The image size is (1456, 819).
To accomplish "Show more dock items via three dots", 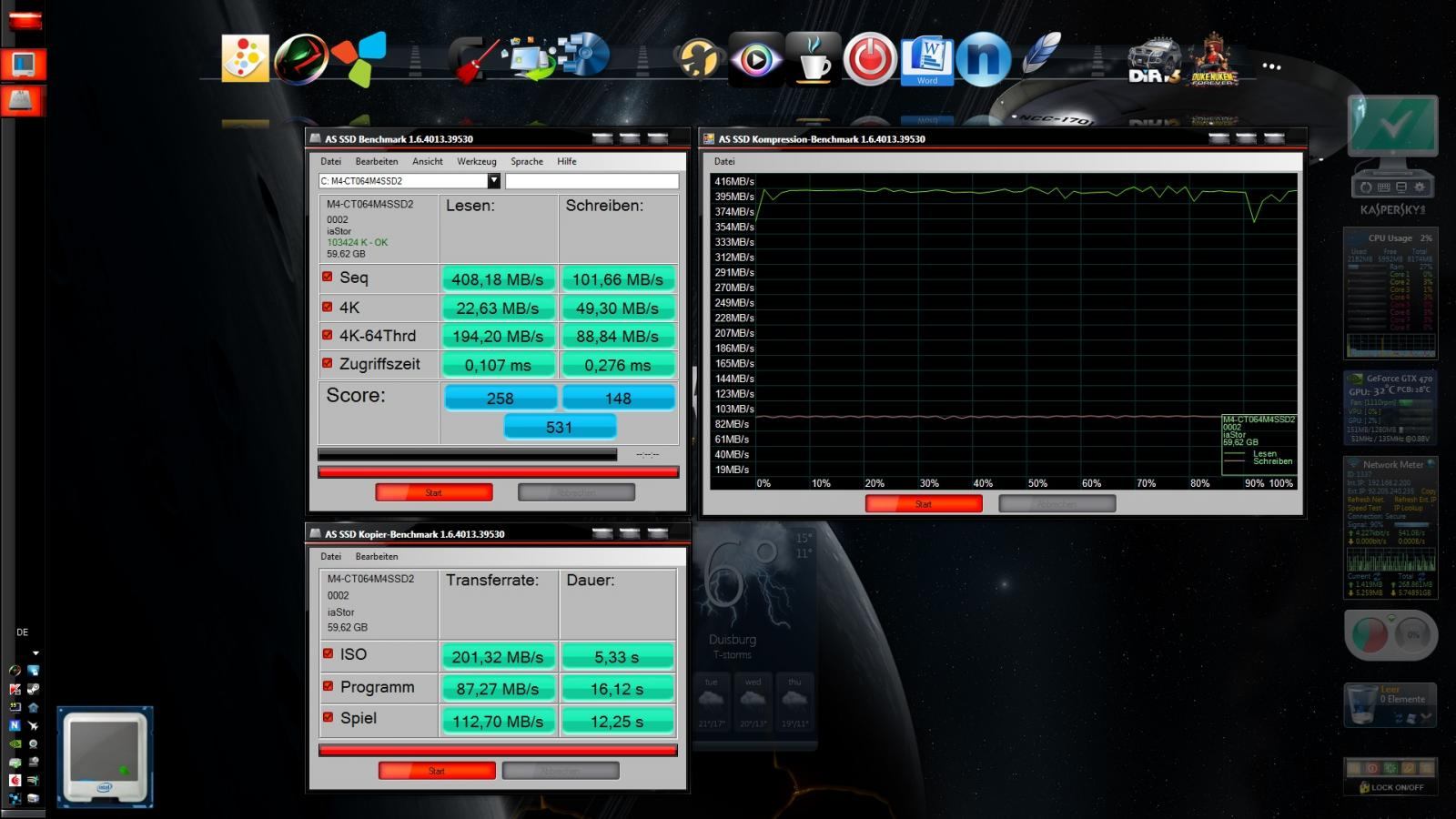I will tap(1272, 66).
